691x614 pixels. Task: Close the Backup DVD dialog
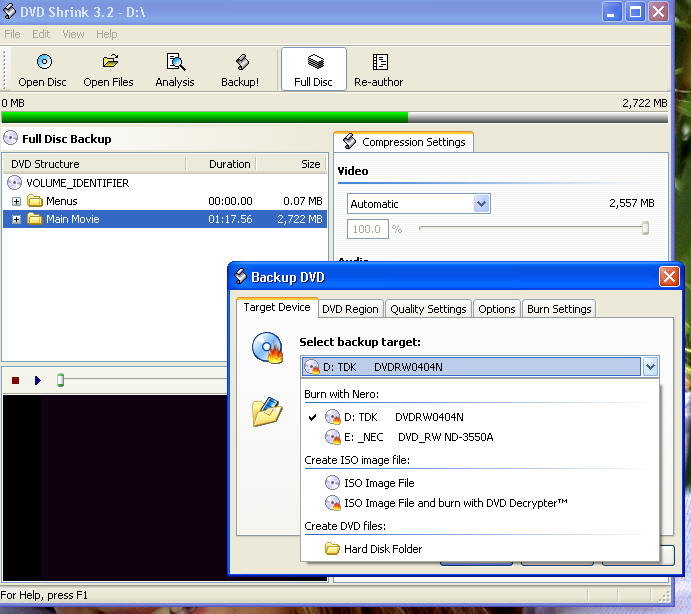pos(669,277)
